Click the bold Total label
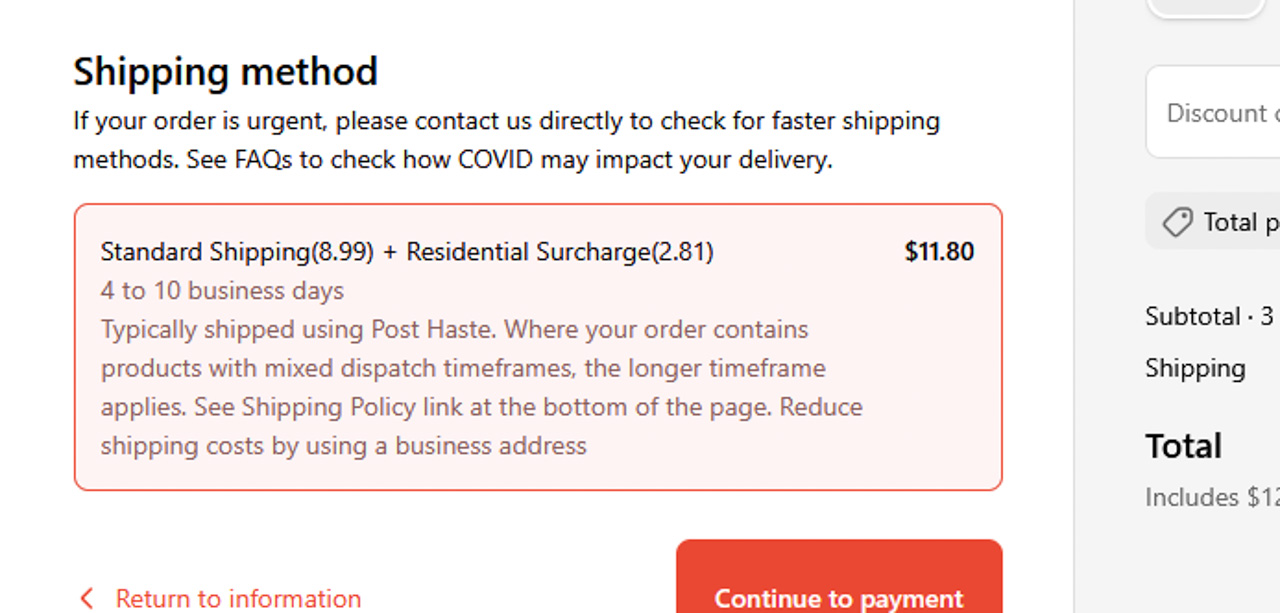The image size is (1280, 613). (1183, 445)
